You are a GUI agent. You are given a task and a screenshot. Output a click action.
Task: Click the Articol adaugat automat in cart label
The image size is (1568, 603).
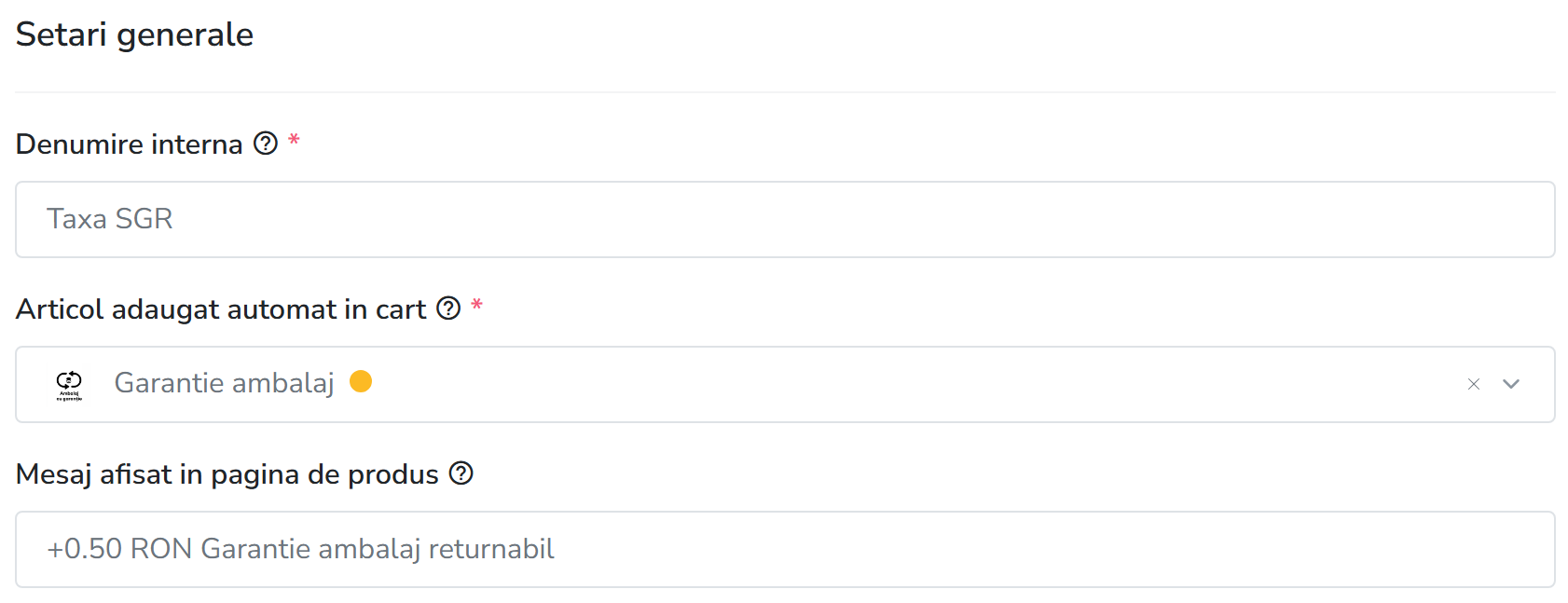click(x=221, y=309)
